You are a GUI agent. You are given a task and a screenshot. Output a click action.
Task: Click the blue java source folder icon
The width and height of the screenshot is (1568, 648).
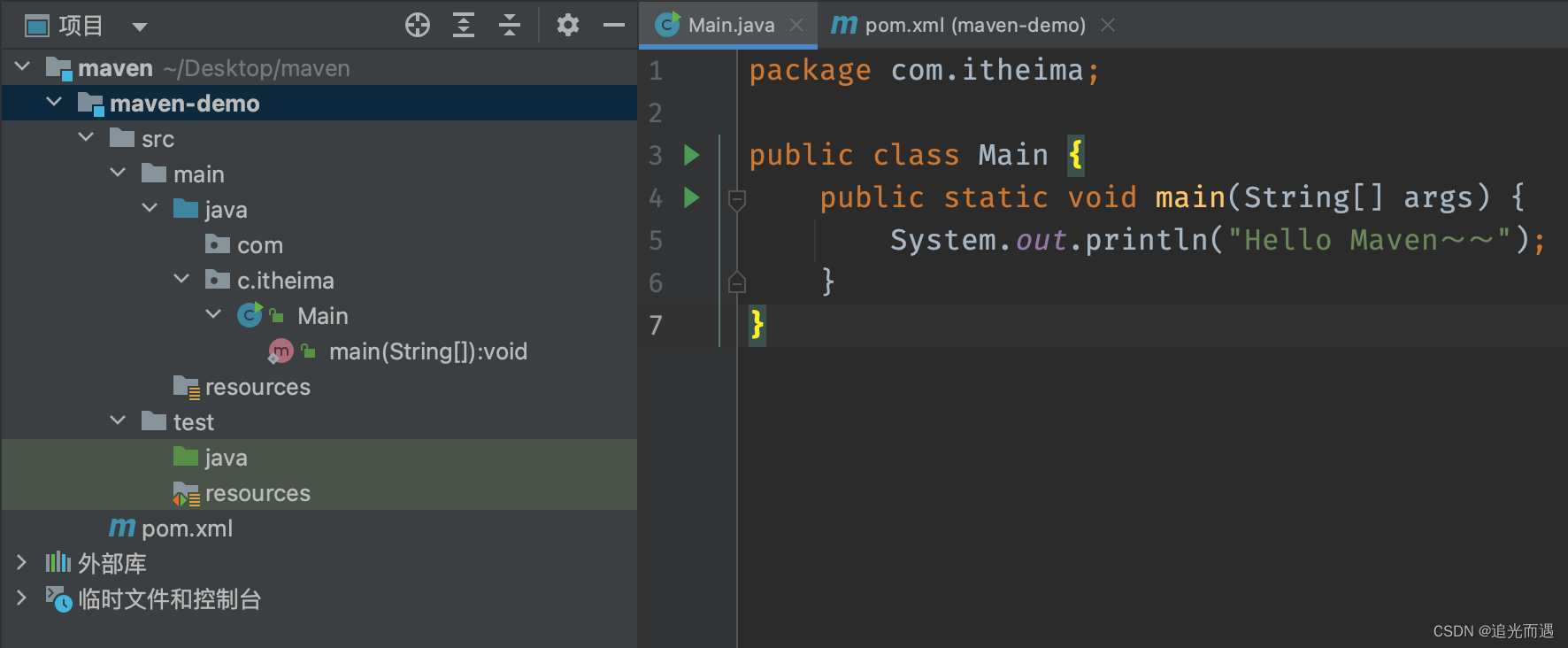pos(186,209)
